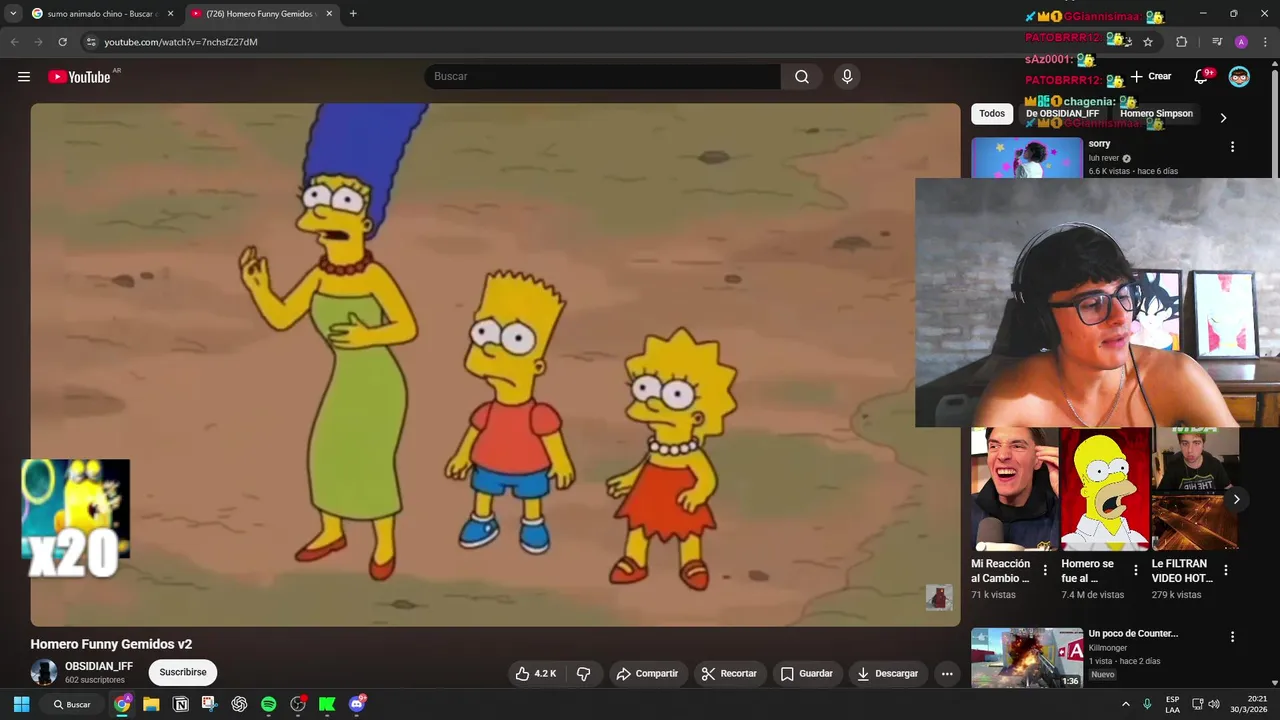1280x720 pixels.
Task: View site information next to the URL
Action: coord(91,42)
